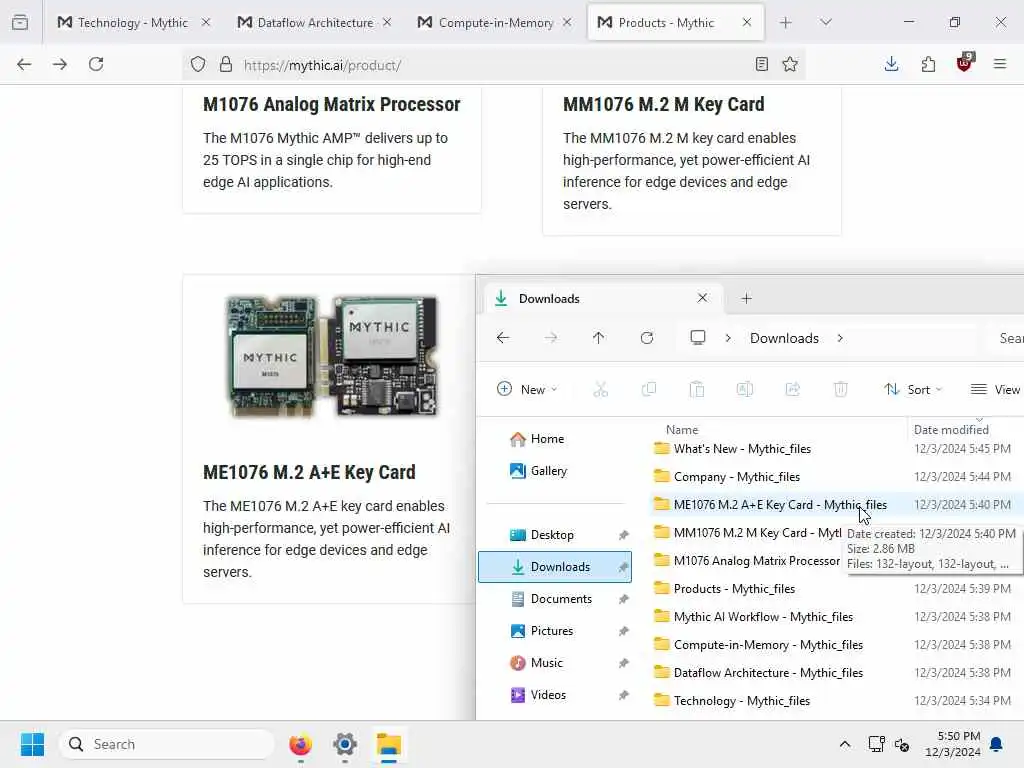This screenshot has width=1024, height=768.
Task: Close the Downloads File Explorer tab
Action: pyautogui.click(x=702, y=298)
